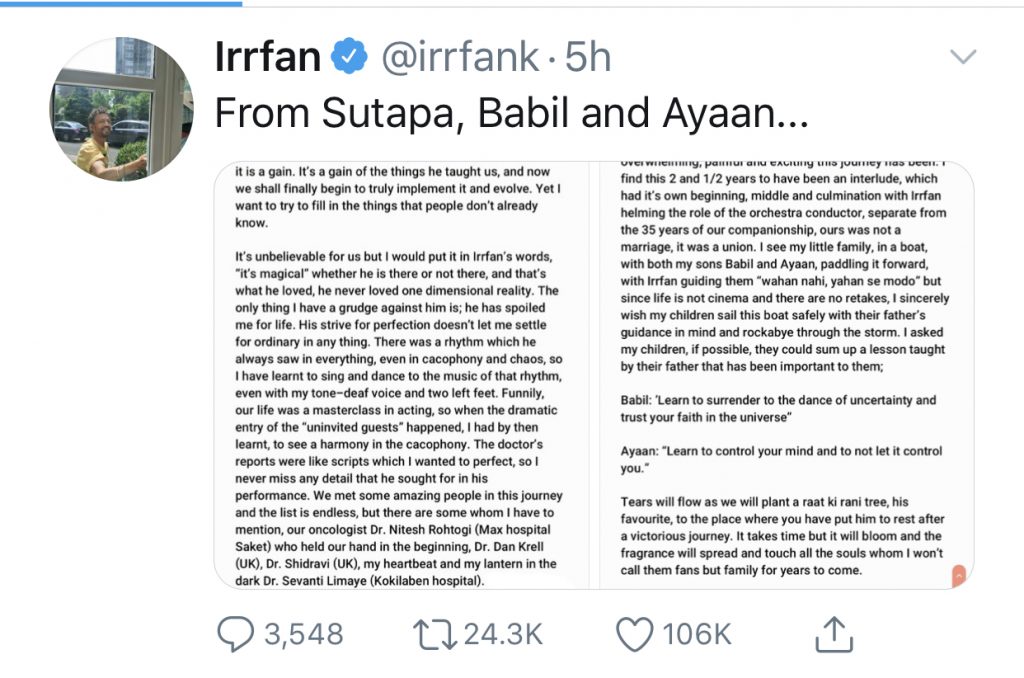The height and width of the screenshot is (678, 1024).
Task: Click the "5h" tweet timestamp
Action: click(x=588, y=58)
